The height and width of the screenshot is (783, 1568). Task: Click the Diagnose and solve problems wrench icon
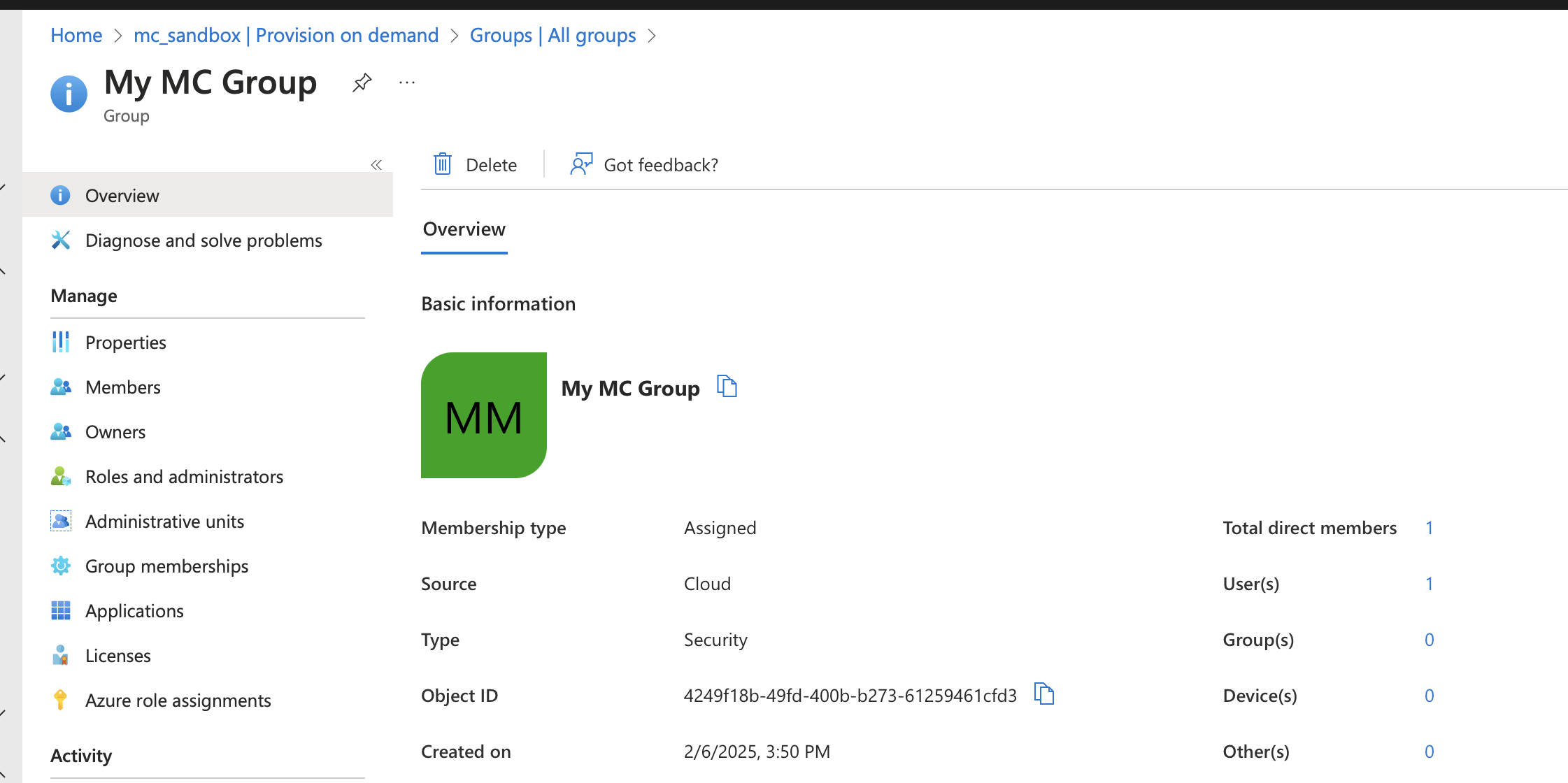click(61, 240)
